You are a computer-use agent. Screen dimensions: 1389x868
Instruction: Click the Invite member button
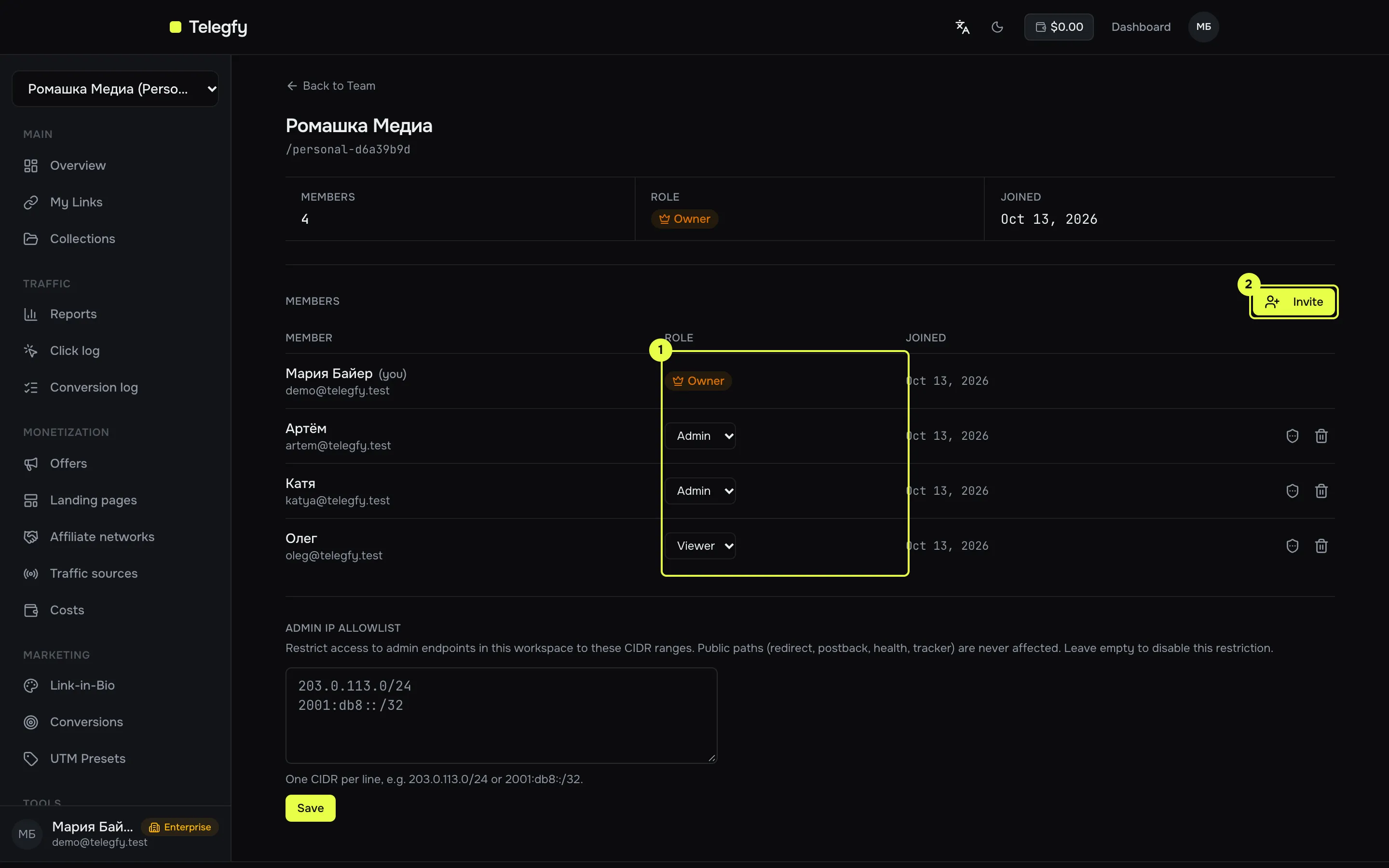click(1293, 302)
